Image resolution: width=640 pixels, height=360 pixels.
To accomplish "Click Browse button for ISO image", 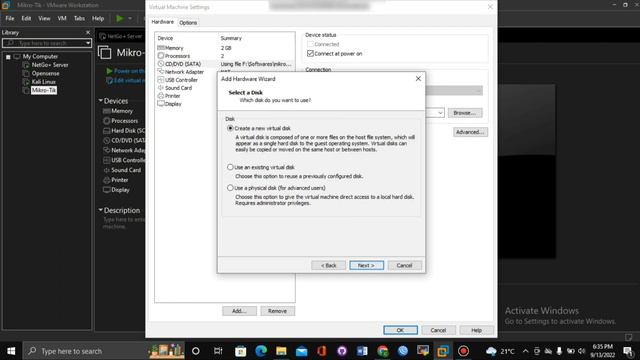I will [465, 113].
